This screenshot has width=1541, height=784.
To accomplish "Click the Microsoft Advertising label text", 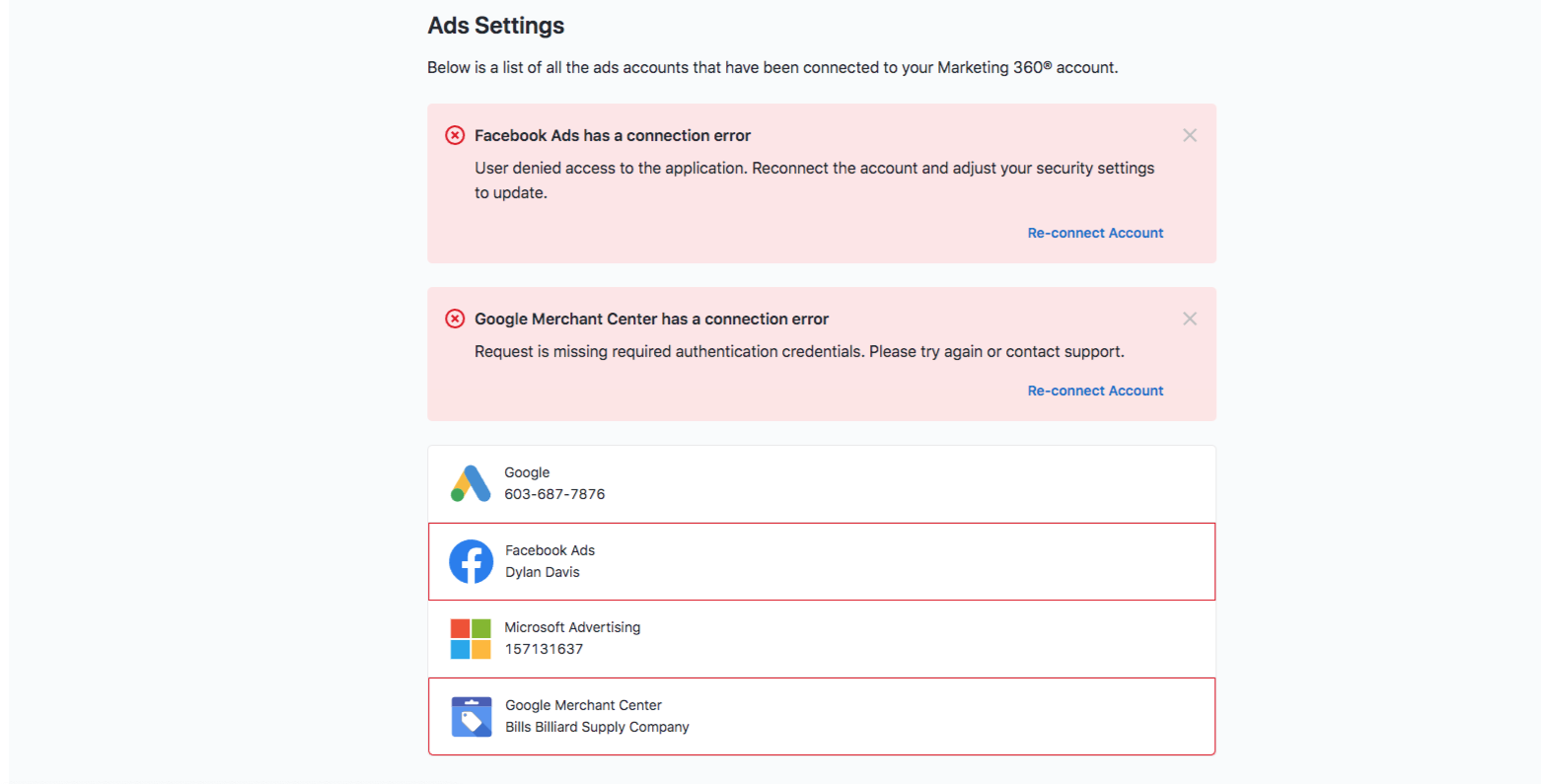I will click(572, 627).
